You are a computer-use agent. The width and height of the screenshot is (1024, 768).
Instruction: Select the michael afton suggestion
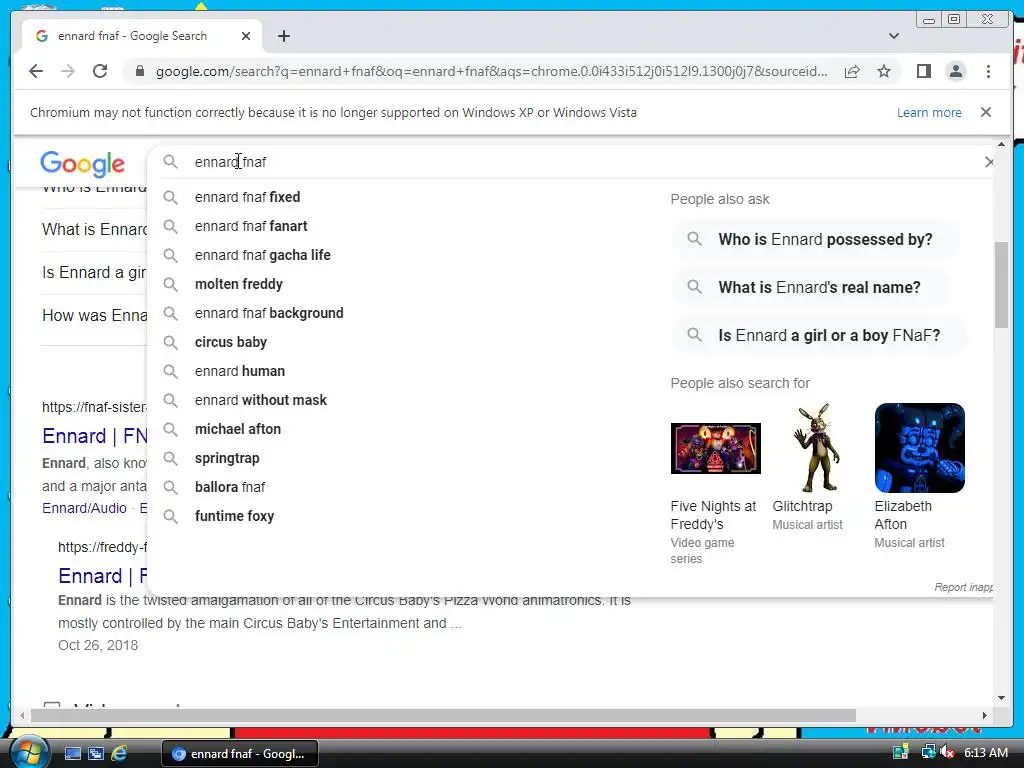coord(238,429)
